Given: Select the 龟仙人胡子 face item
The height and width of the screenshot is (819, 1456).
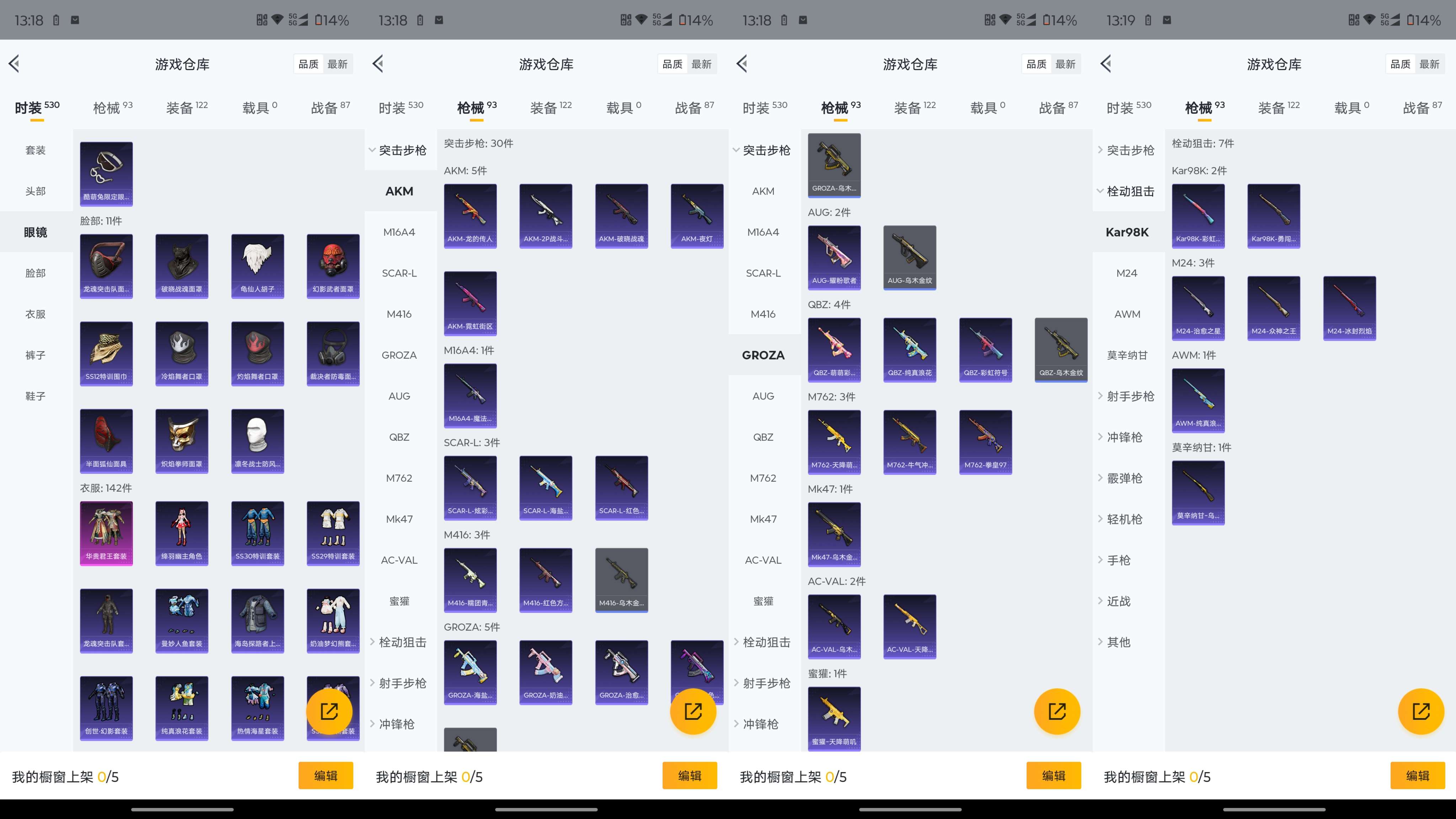Looking at the screenshot, I should click(x=258, y=266).
